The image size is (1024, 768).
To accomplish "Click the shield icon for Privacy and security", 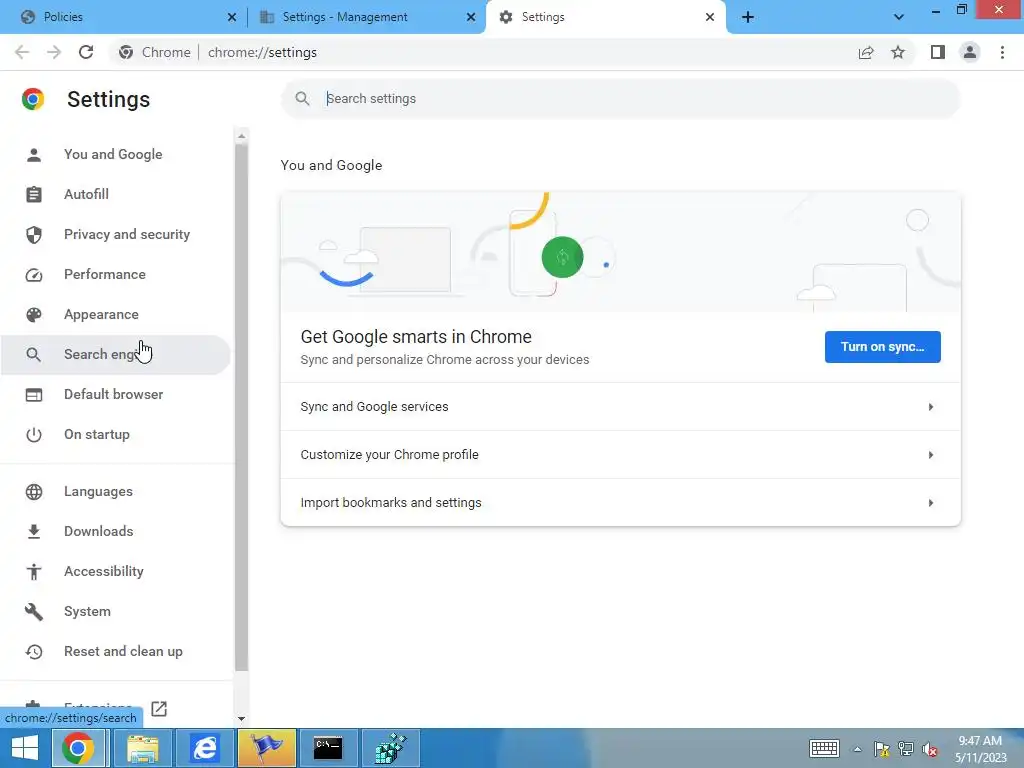I will tap(34, 234).
